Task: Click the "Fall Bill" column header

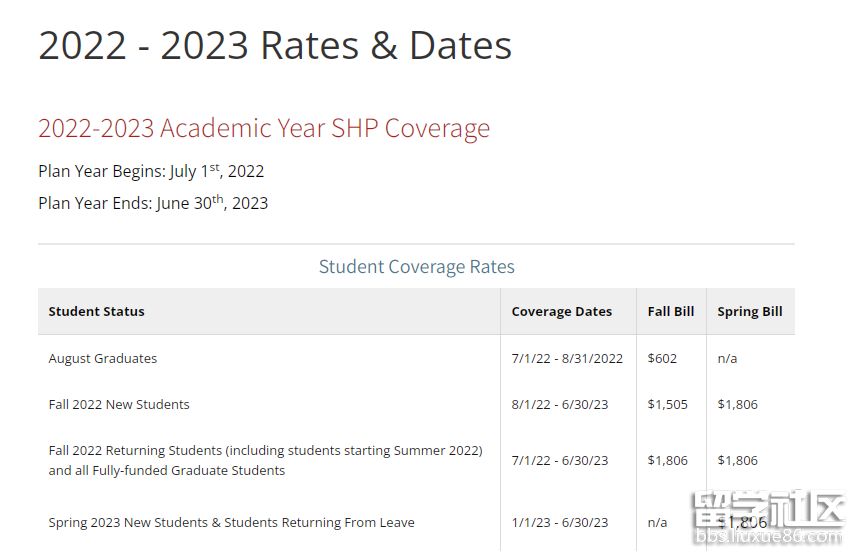Action: pyautogui.click(x=670, y=312)
